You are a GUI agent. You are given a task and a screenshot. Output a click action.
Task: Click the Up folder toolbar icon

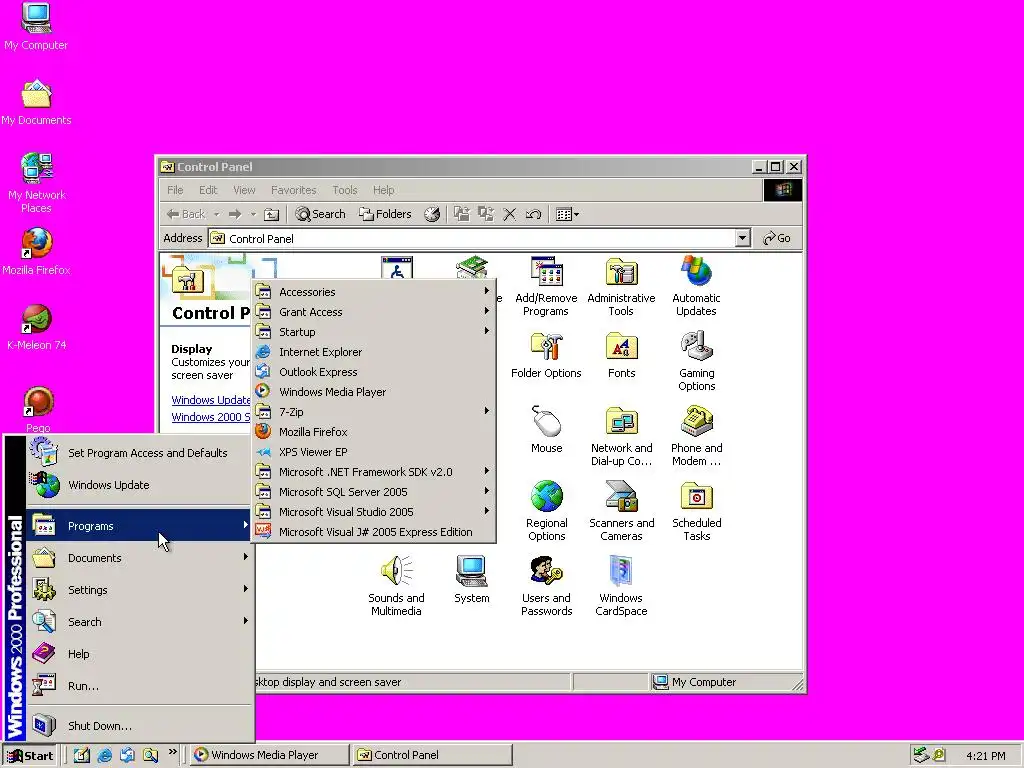click(271, 214)
